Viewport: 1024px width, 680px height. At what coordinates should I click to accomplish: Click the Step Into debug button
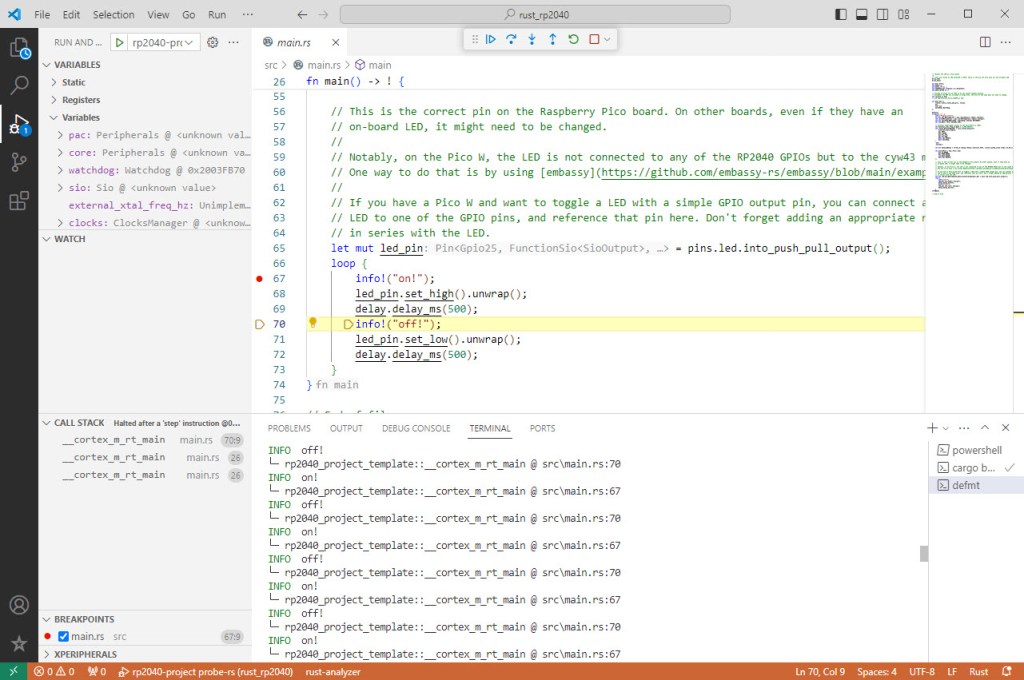pyautogui.click(x=532, y=40)
